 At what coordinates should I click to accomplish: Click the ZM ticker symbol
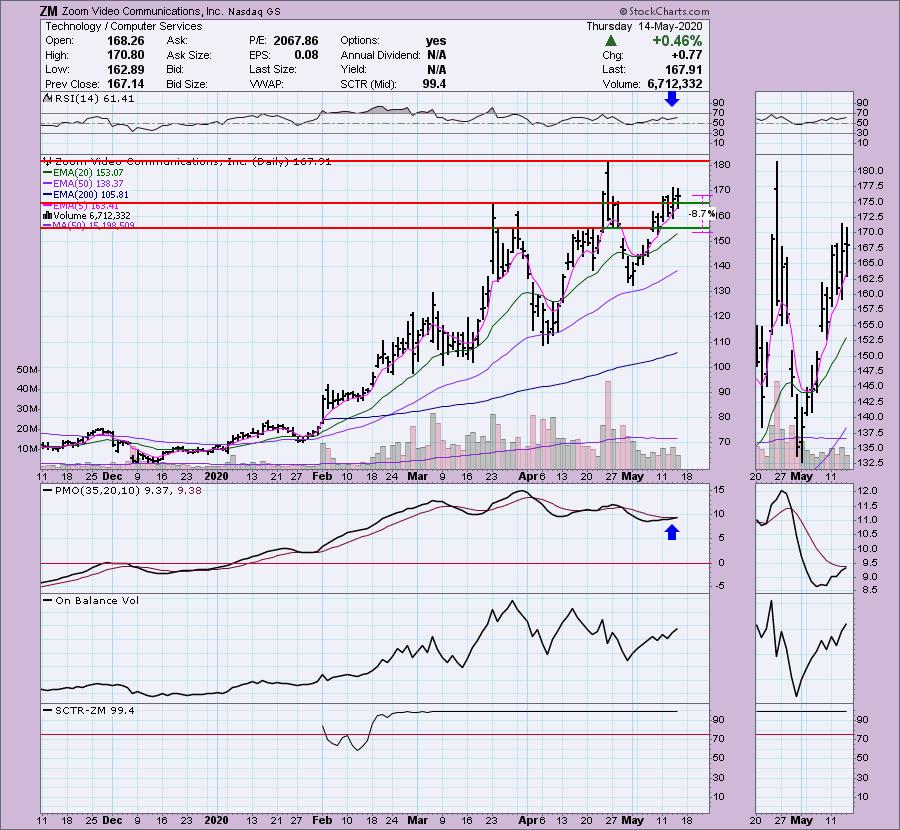pyautogui.click(x=49, y=11)
